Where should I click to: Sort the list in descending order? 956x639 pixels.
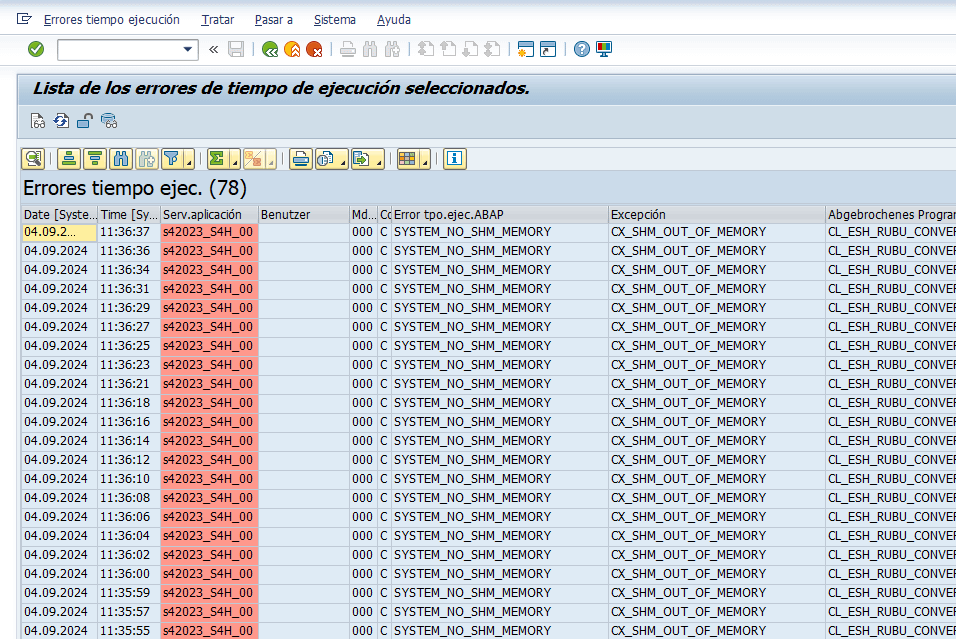click(95, 158)
